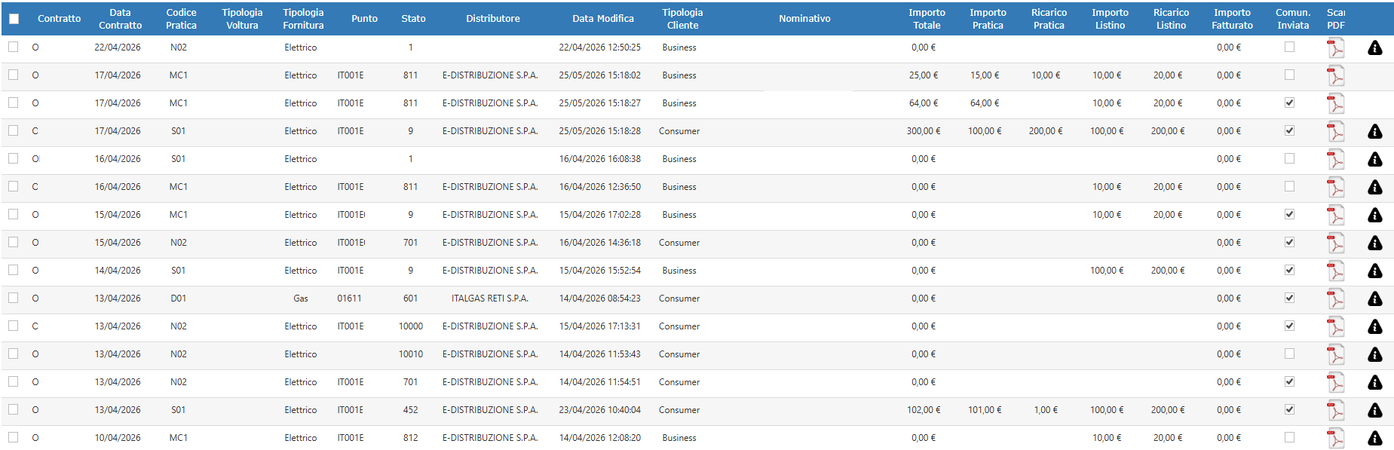This screenshot has height=450, width=1394.
Task: Click the 25,00 € Importo Totale cell
Action: [925, 75]
